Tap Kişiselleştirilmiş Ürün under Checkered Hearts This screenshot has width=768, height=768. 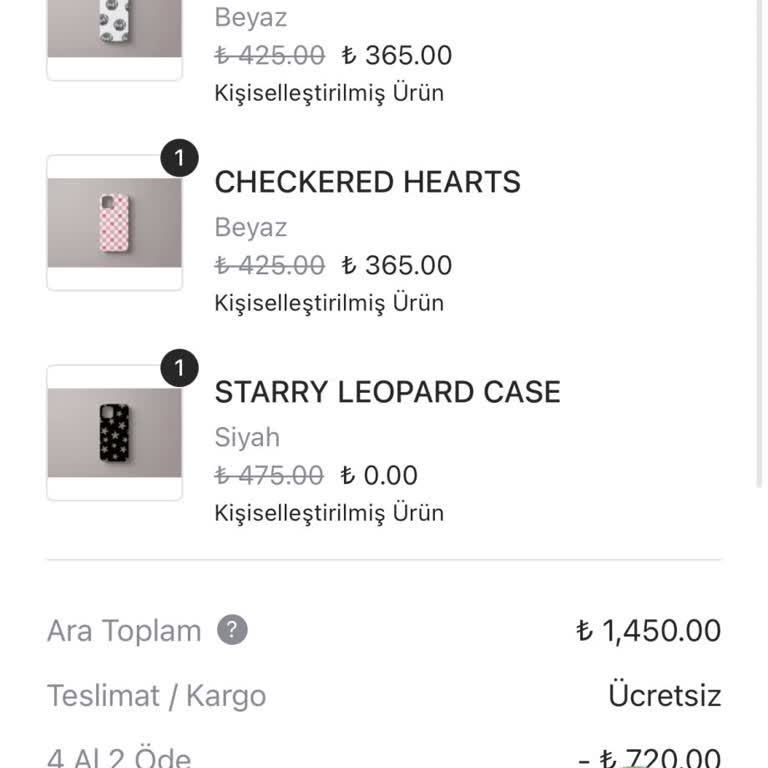[x=329, y=303]
